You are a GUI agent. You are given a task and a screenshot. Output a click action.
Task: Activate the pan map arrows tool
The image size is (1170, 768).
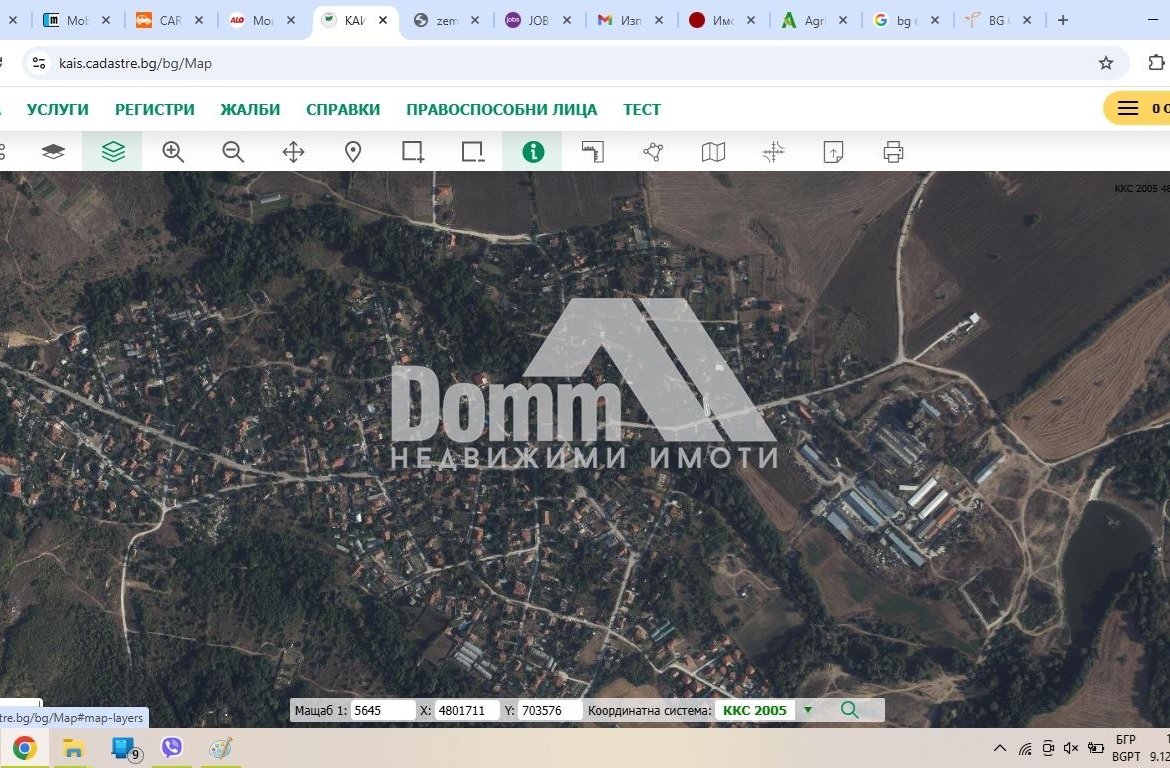(293, 152)
